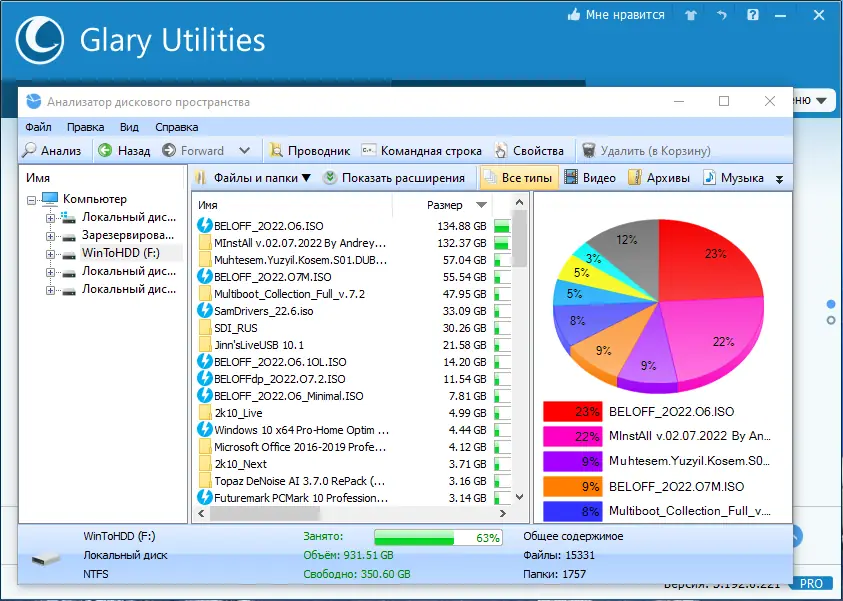Click the Futuremark PCMark 10 file icon
843x601 pixels.
coord(204,497)
